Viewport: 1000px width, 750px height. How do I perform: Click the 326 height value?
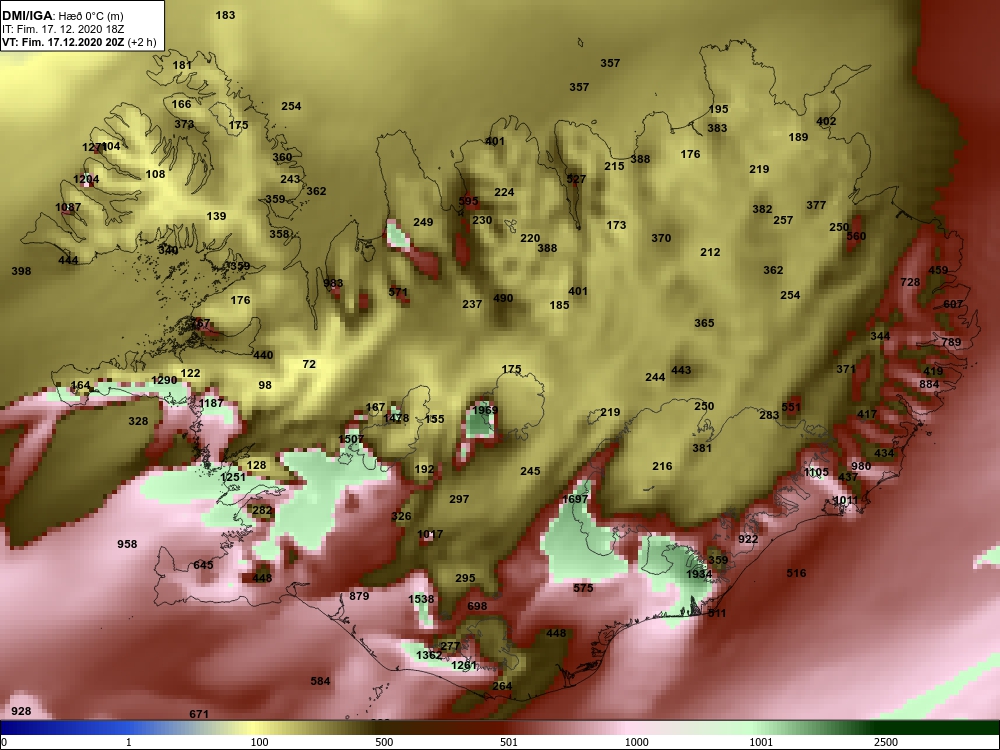click(x=402, y=517)
